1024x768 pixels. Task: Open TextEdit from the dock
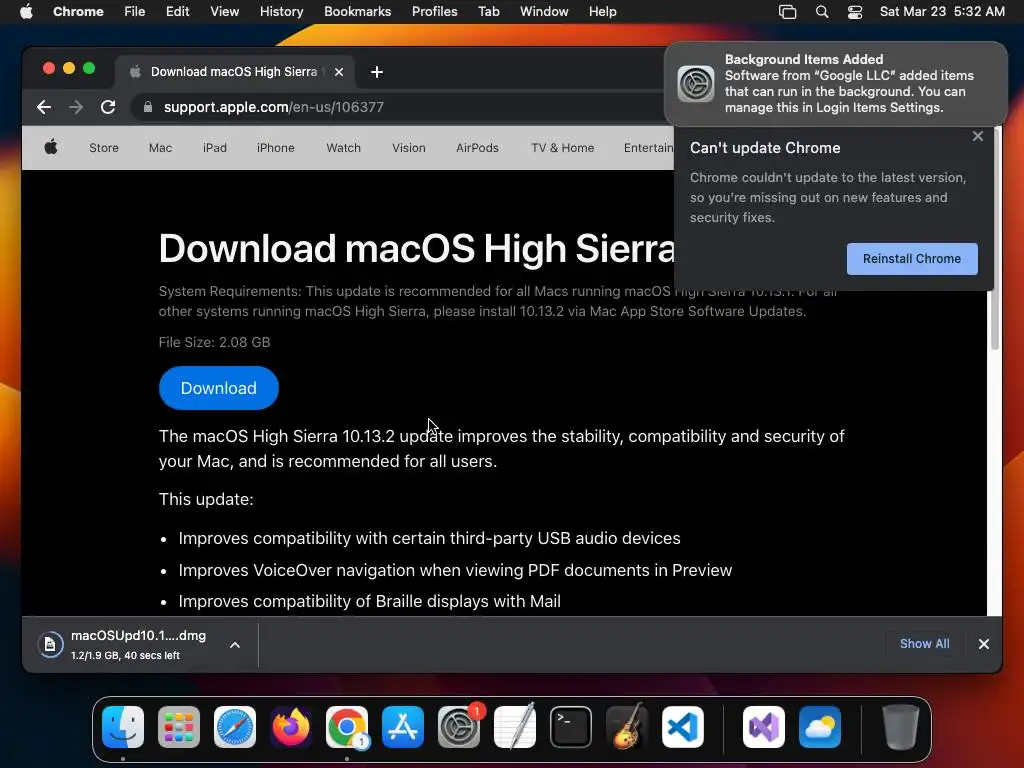point(515,727)
